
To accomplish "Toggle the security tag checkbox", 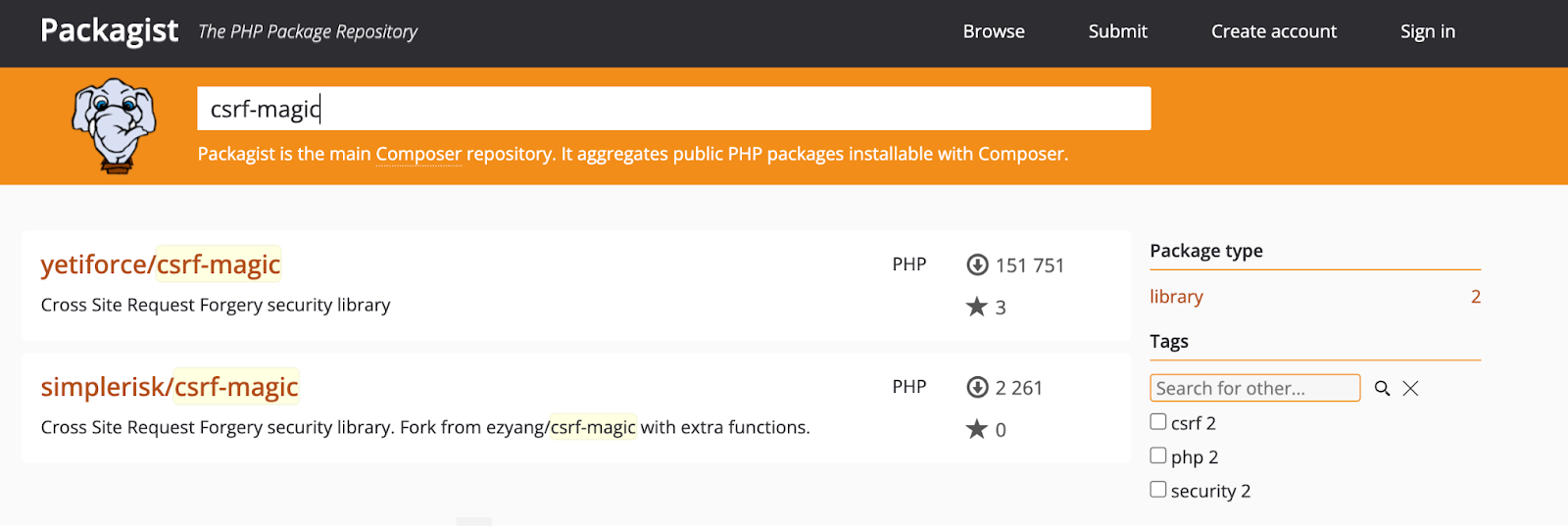I will click(x=1158, y=490).
